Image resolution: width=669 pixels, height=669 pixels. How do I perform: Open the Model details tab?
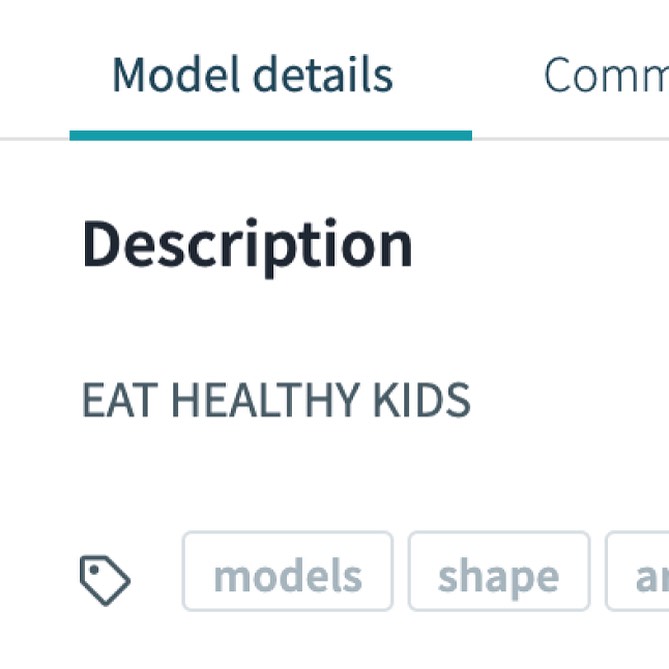click(x=252, y=75)
